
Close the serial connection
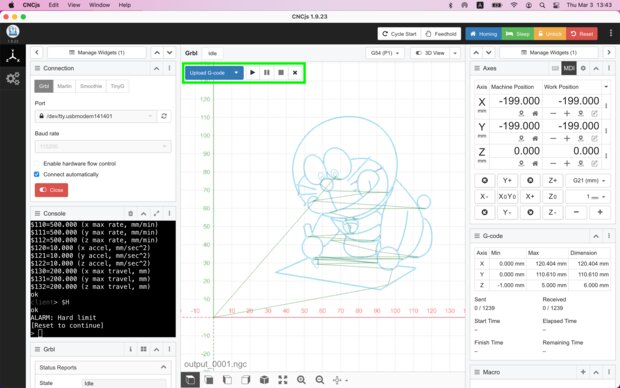pos(51,190)
